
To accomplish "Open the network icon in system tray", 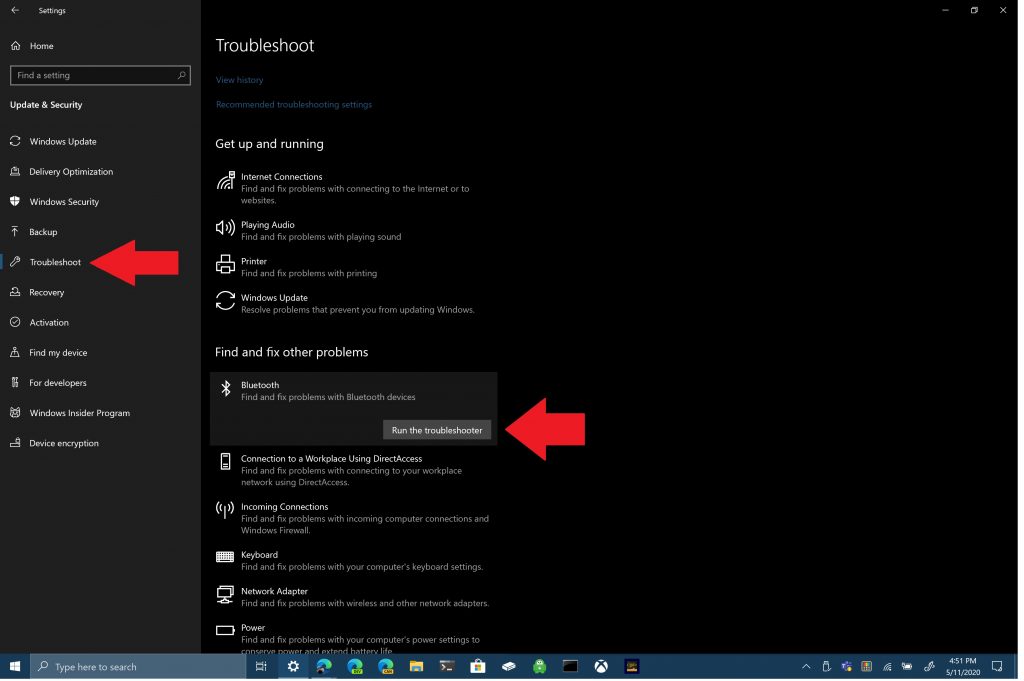I will (889, 668).
